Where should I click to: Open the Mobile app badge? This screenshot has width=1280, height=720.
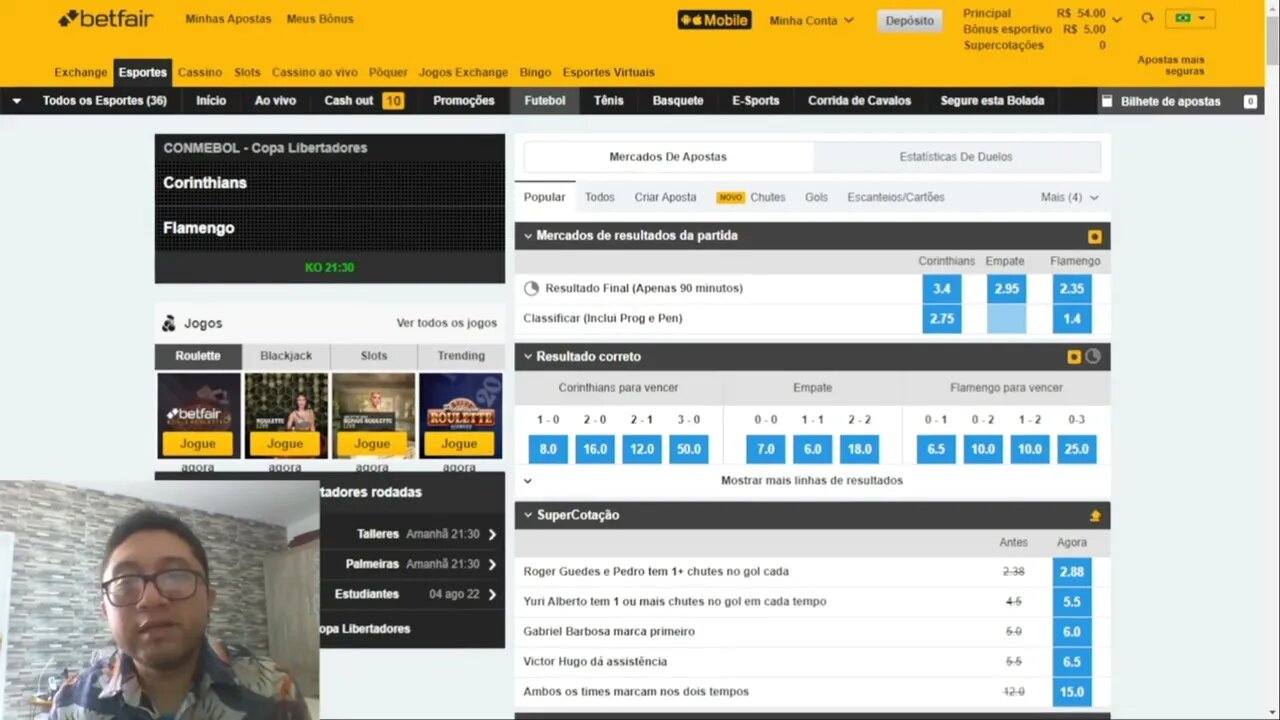714,20
